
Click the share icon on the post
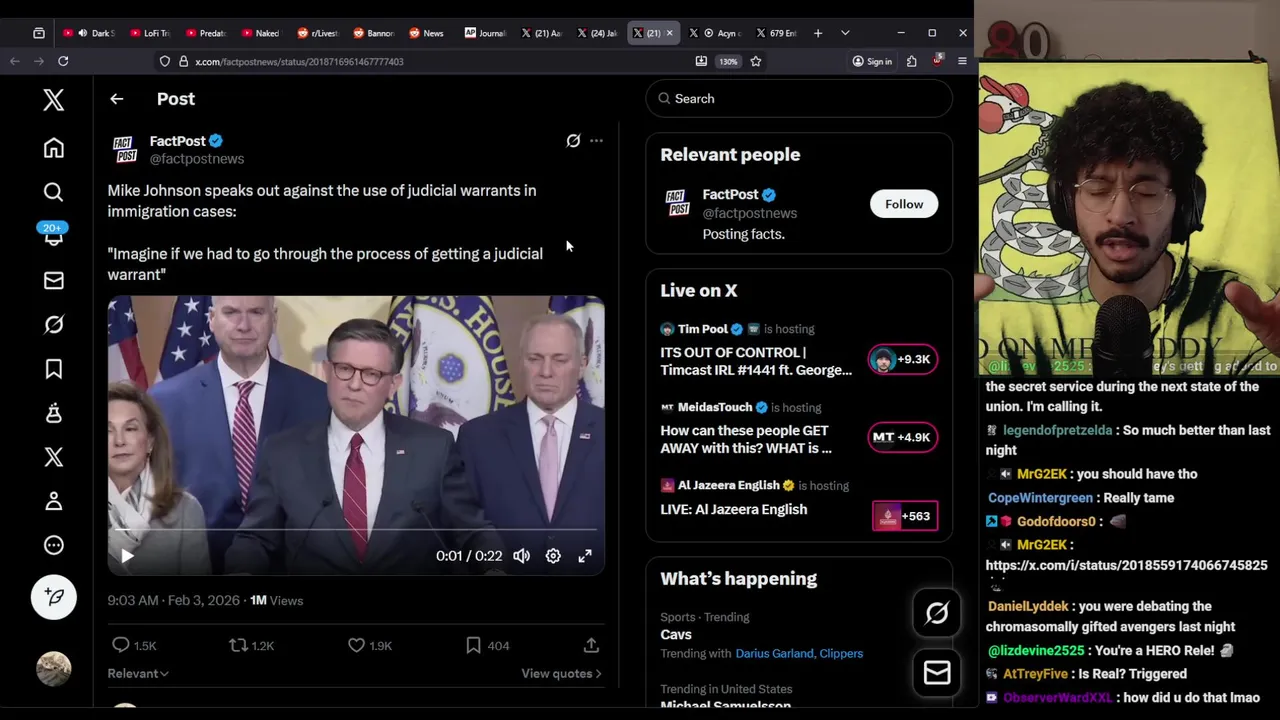(x=591, y=645)
